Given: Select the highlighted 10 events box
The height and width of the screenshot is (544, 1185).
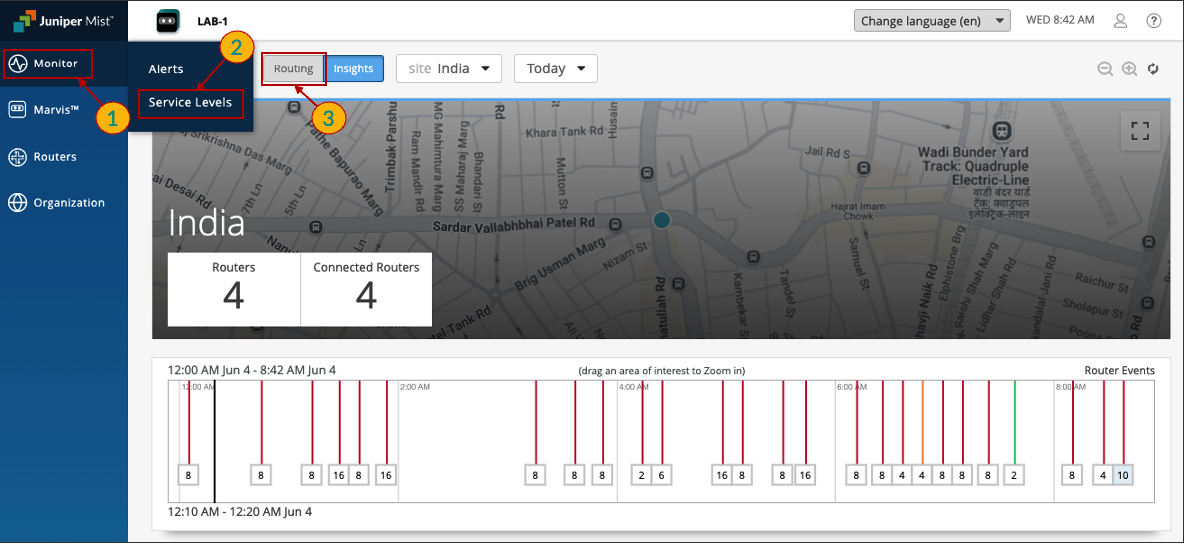Looking at the screenshot, I should coord(1123,476).
